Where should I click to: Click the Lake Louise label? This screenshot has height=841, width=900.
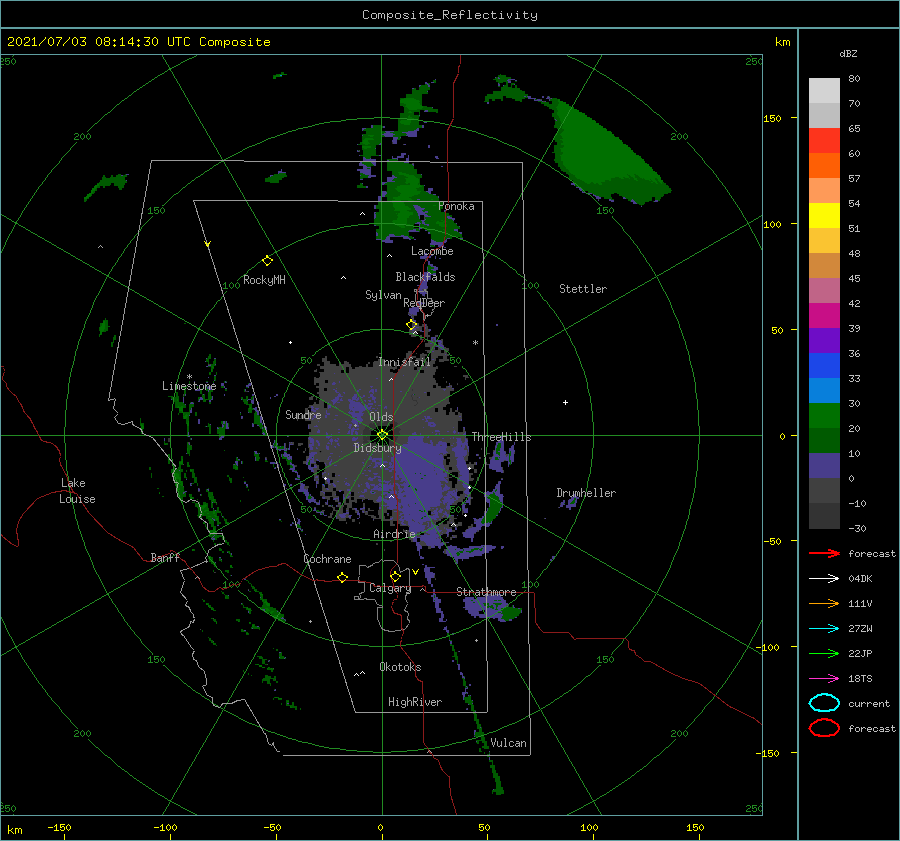pos(77,491)
